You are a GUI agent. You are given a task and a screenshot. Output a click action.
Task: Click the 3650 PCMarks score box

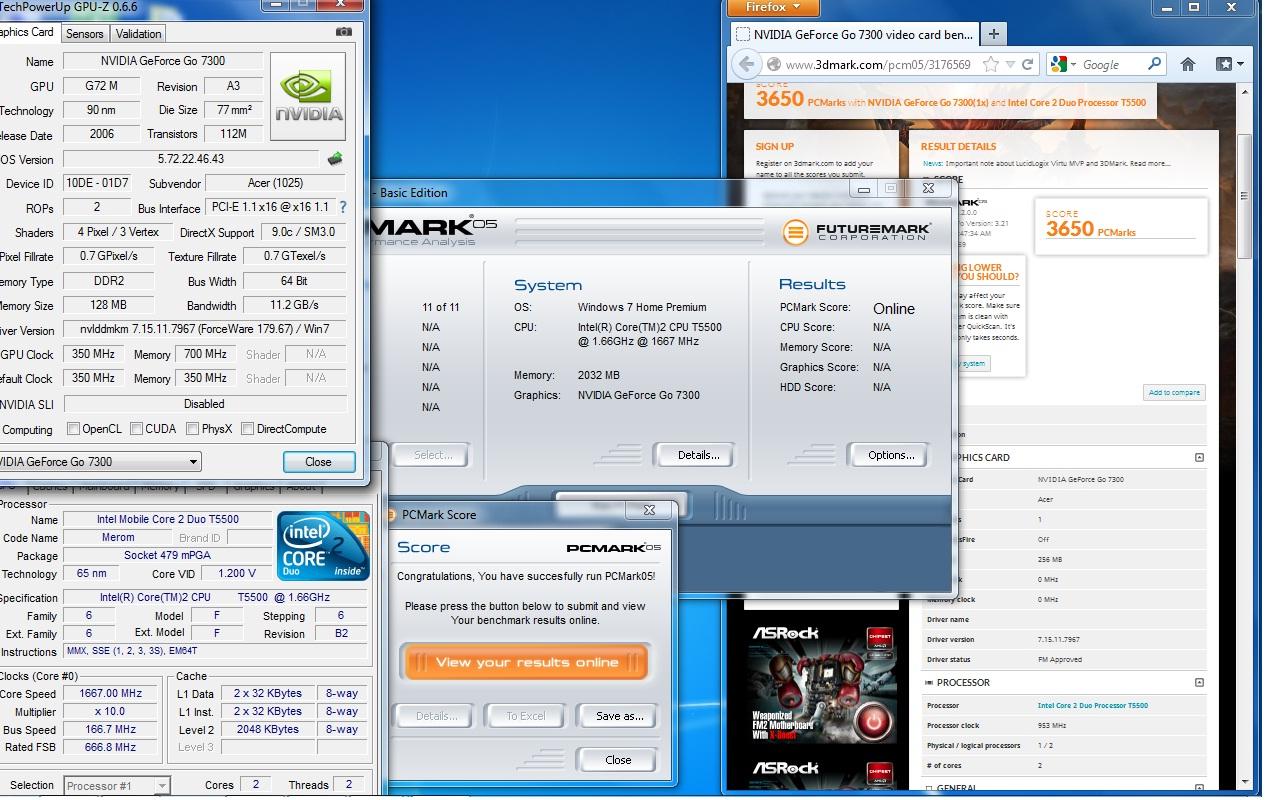(x=1120, y=226)
